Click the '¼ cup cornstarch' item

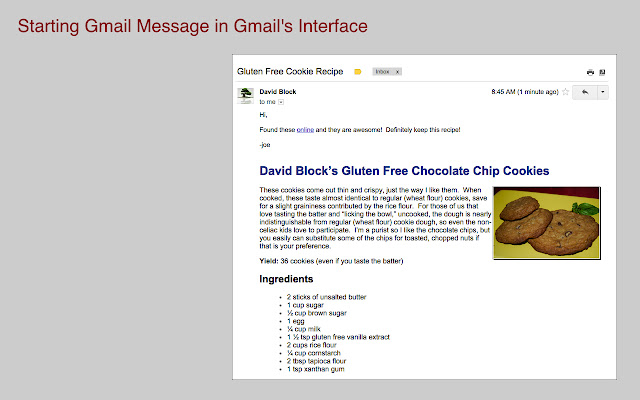(x=313, y=353)
